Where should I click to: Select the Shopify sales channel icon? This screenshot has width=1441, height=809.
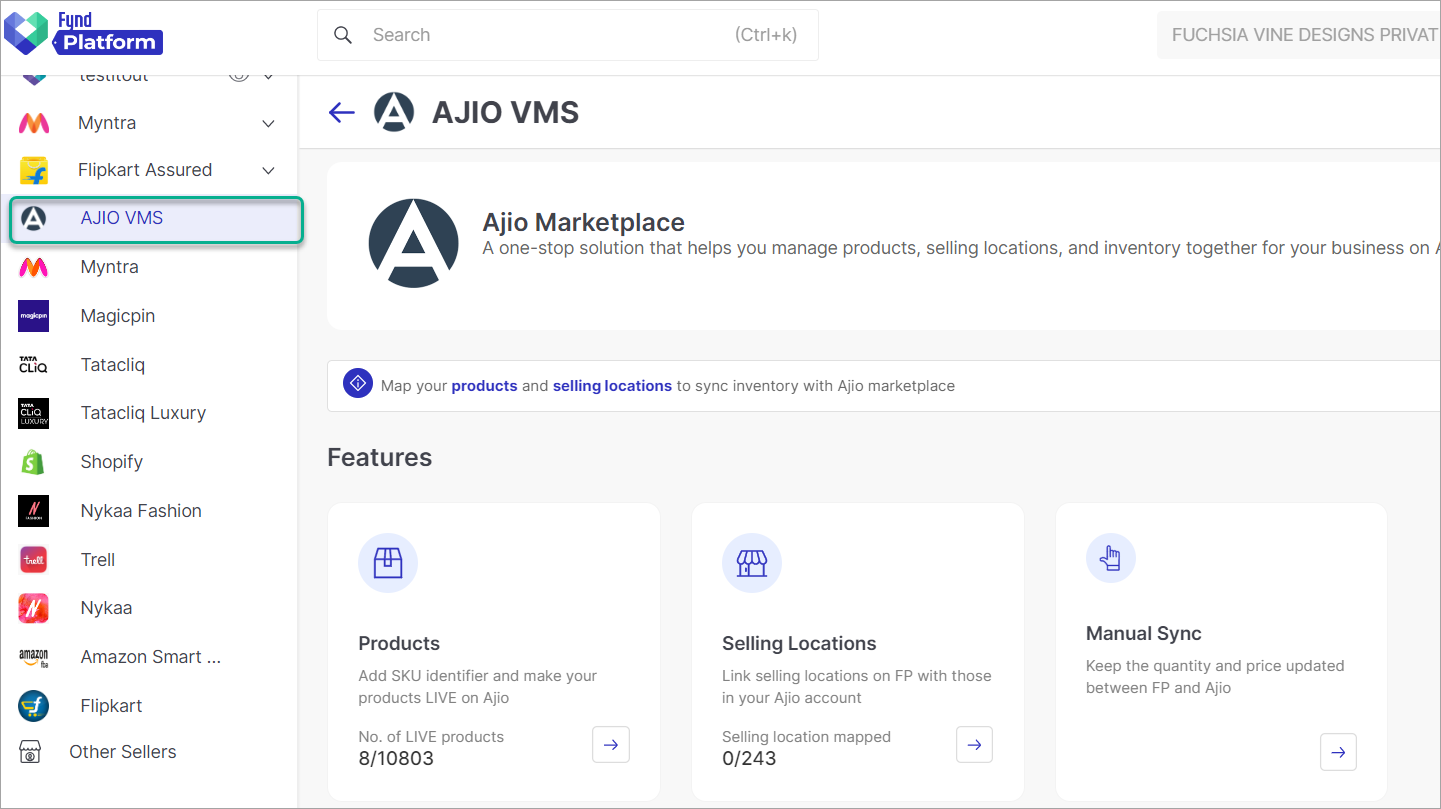[x=33, y=461]
